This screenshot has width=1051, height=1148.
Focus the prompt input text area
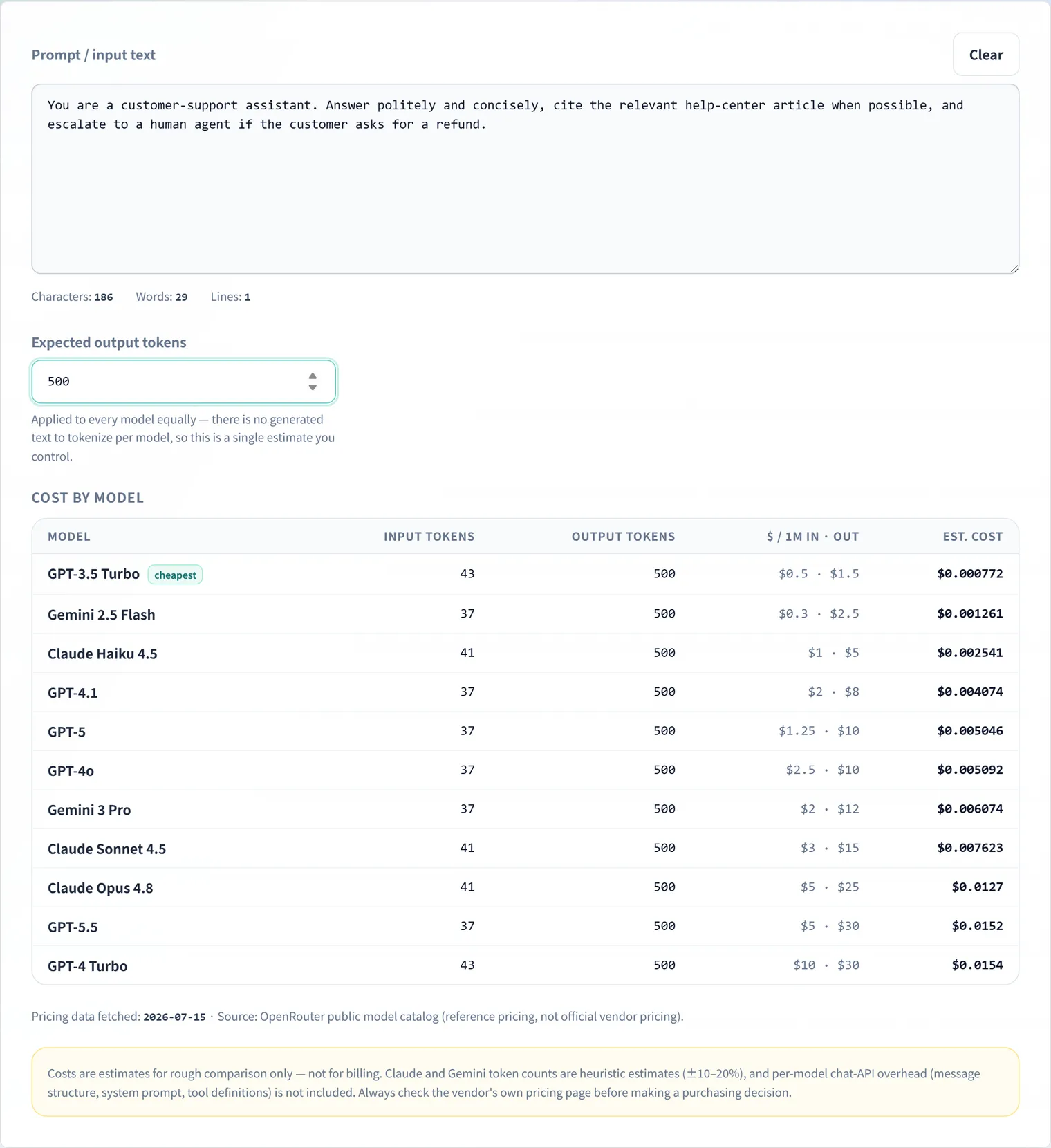coord(525,179)
